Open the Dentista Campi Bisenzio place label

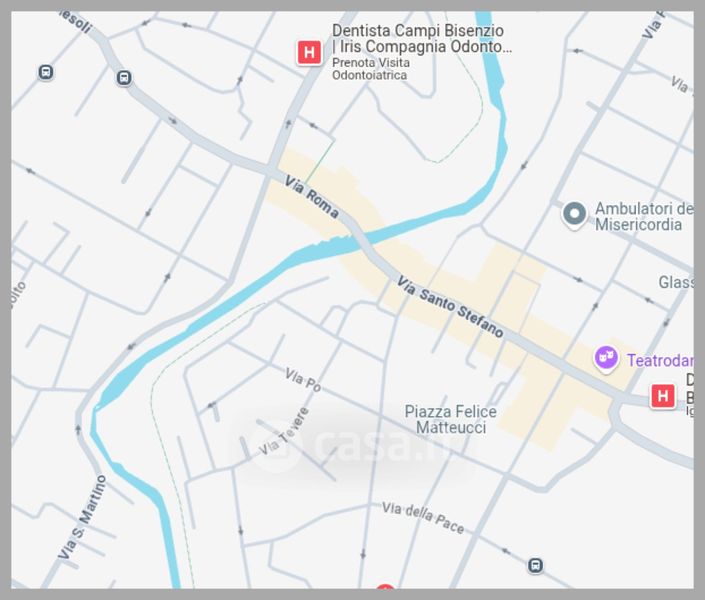tap(422, 38)
